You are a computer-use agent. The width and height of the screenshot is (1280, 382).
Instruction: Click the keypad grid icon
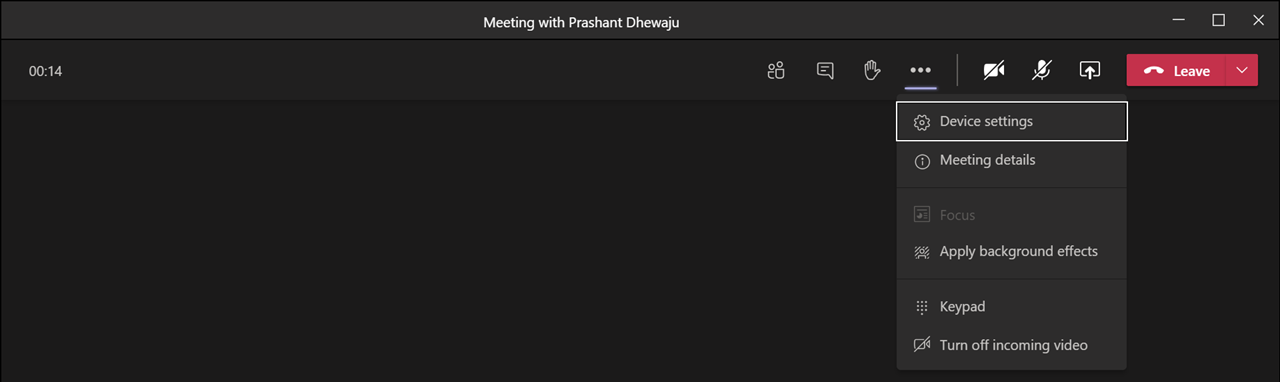pos(922,307)
